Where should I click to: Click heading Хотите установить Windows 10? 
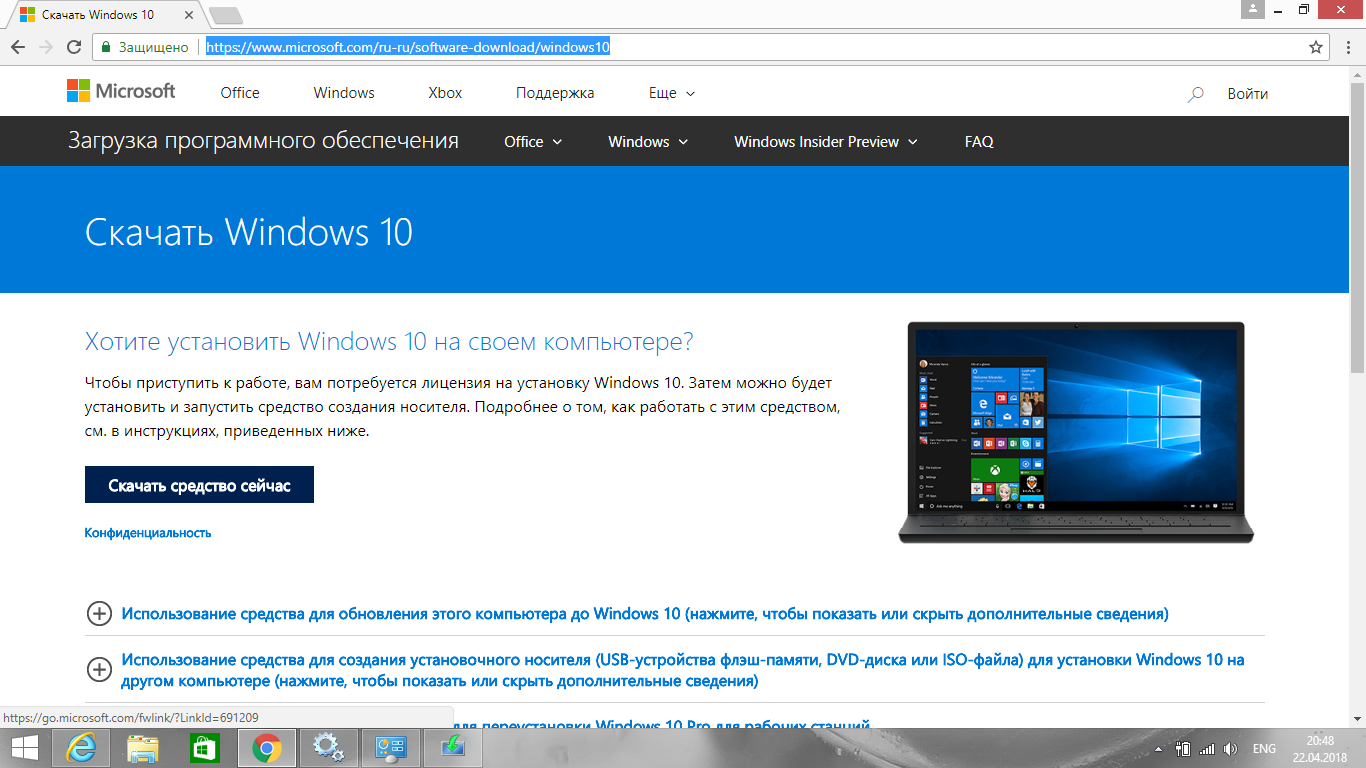coord(389,342)
